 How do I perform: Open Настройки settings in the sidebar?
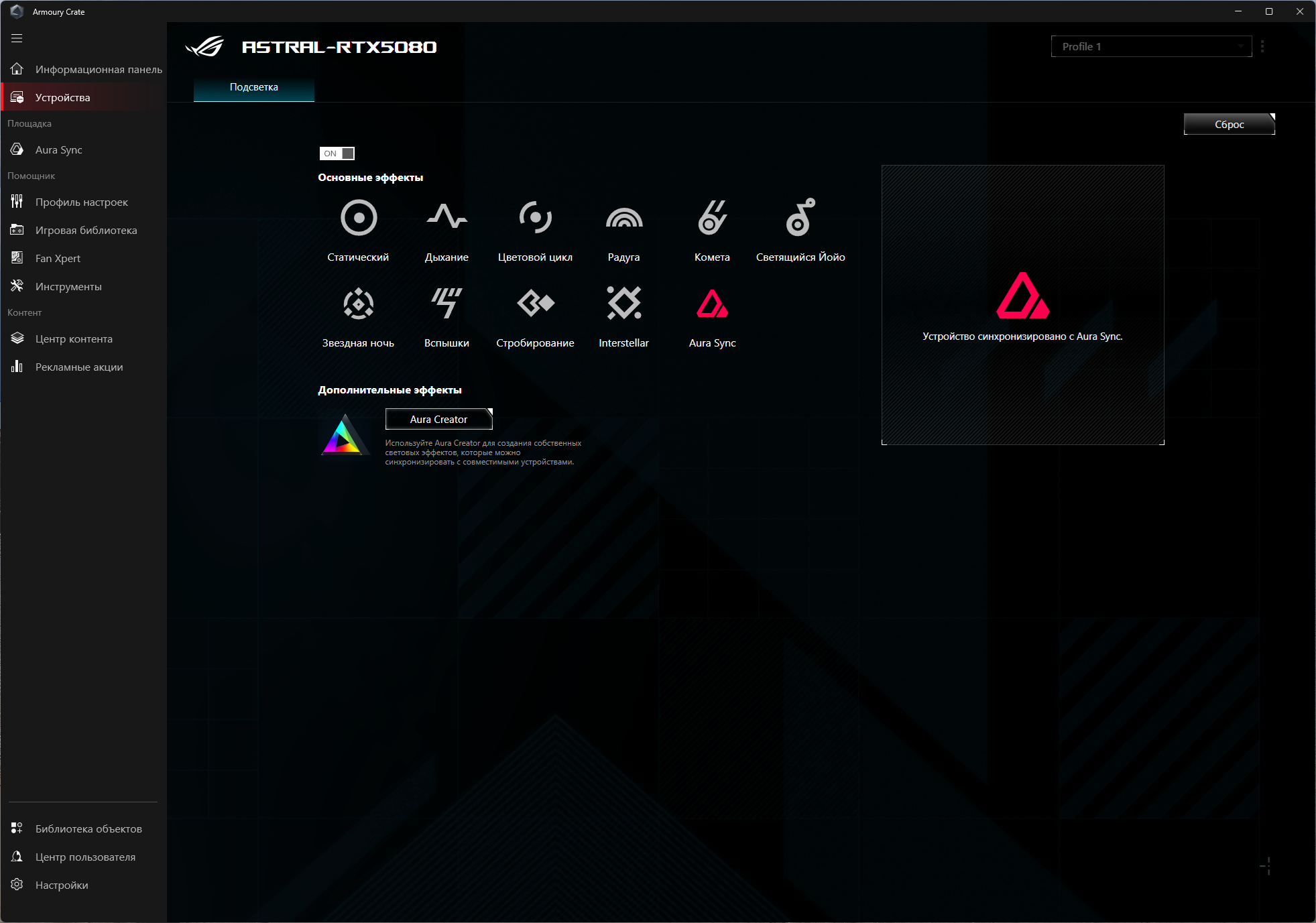point(62,885)
